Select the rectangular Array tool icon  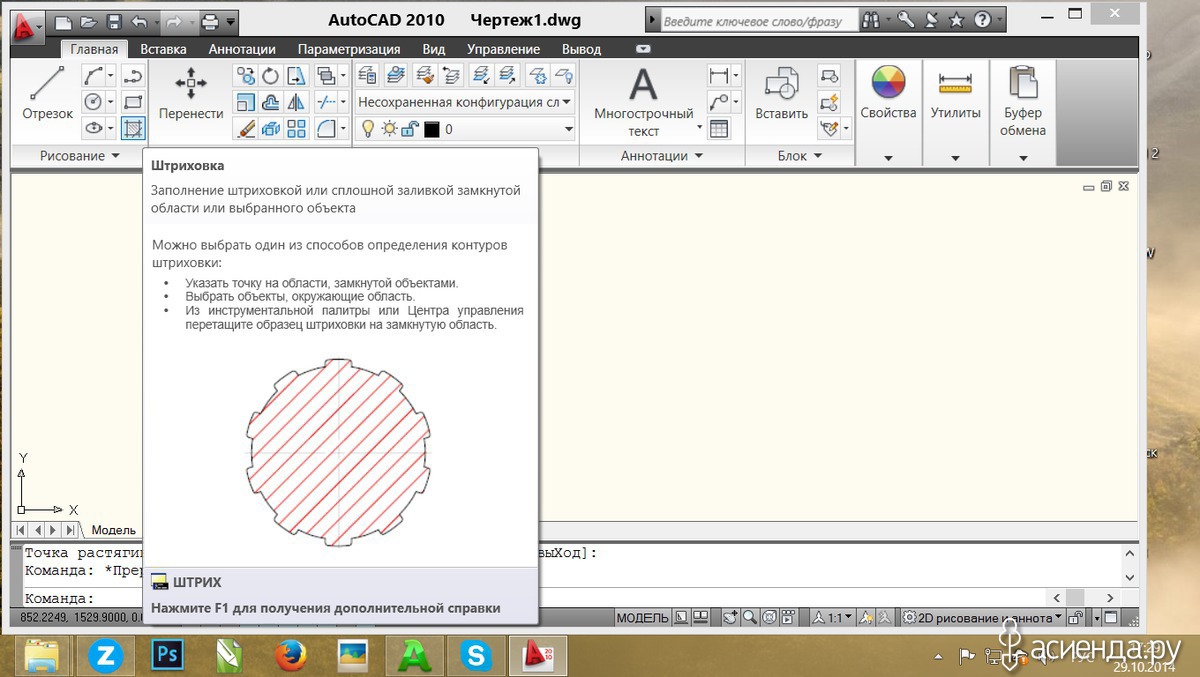296,128
